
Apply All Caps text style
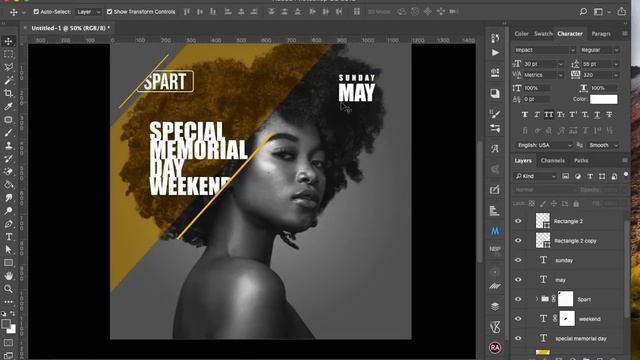coord(549,115)
